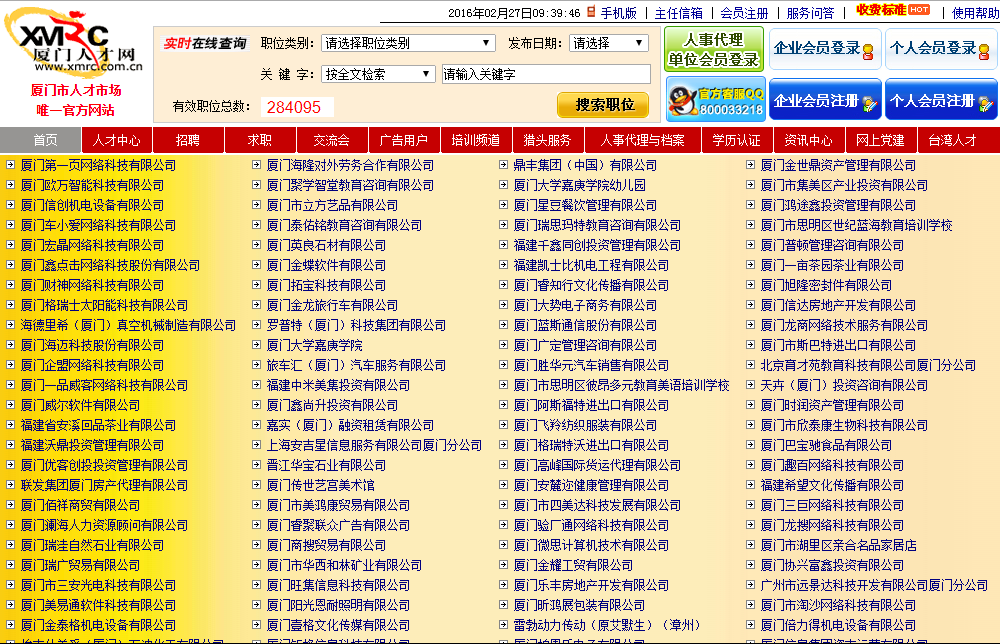Select the 交流会 tab
1000x644 pixels.
point(332,140)
